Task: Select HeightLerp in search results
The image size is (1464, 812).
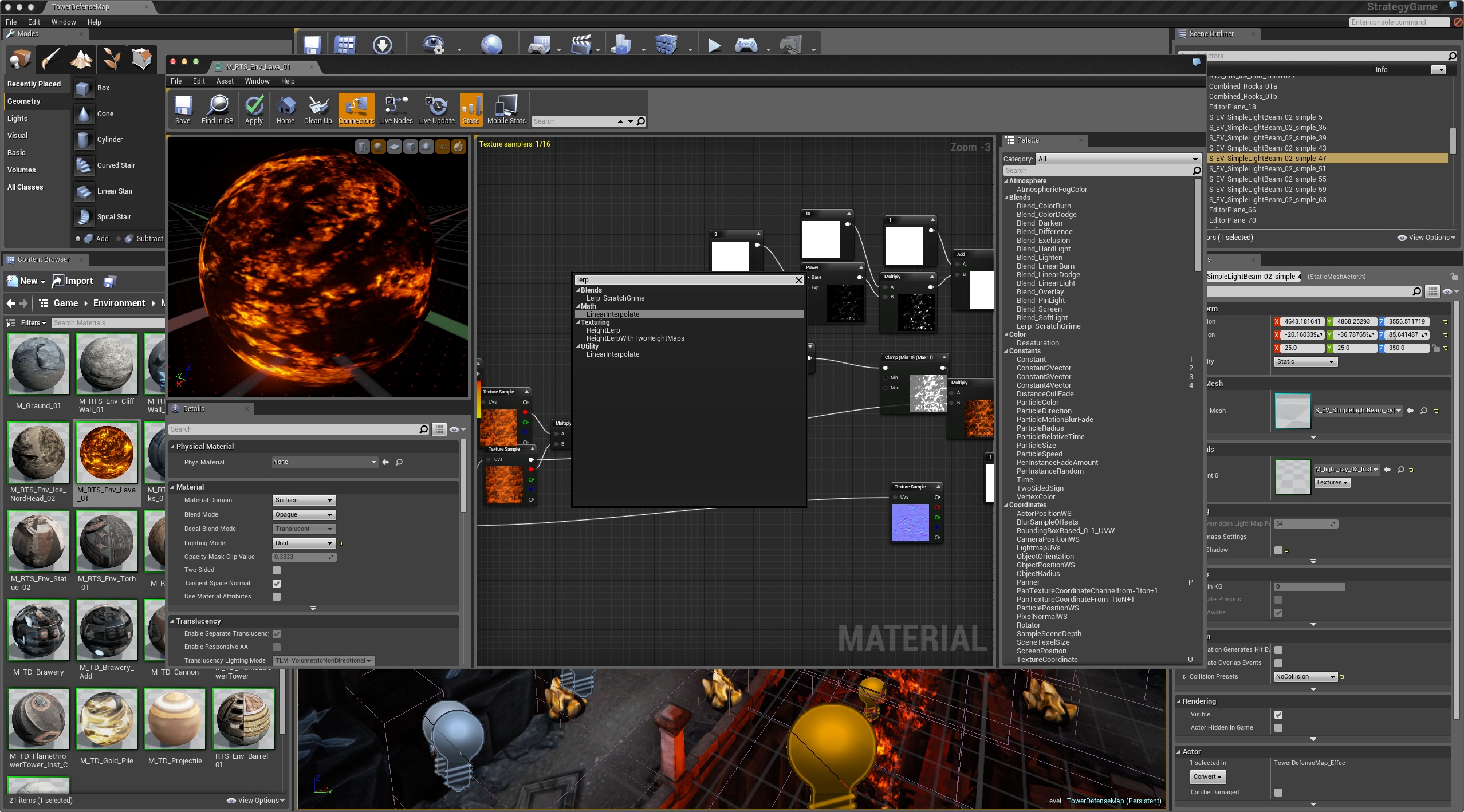Action: [x=603, y=330]
